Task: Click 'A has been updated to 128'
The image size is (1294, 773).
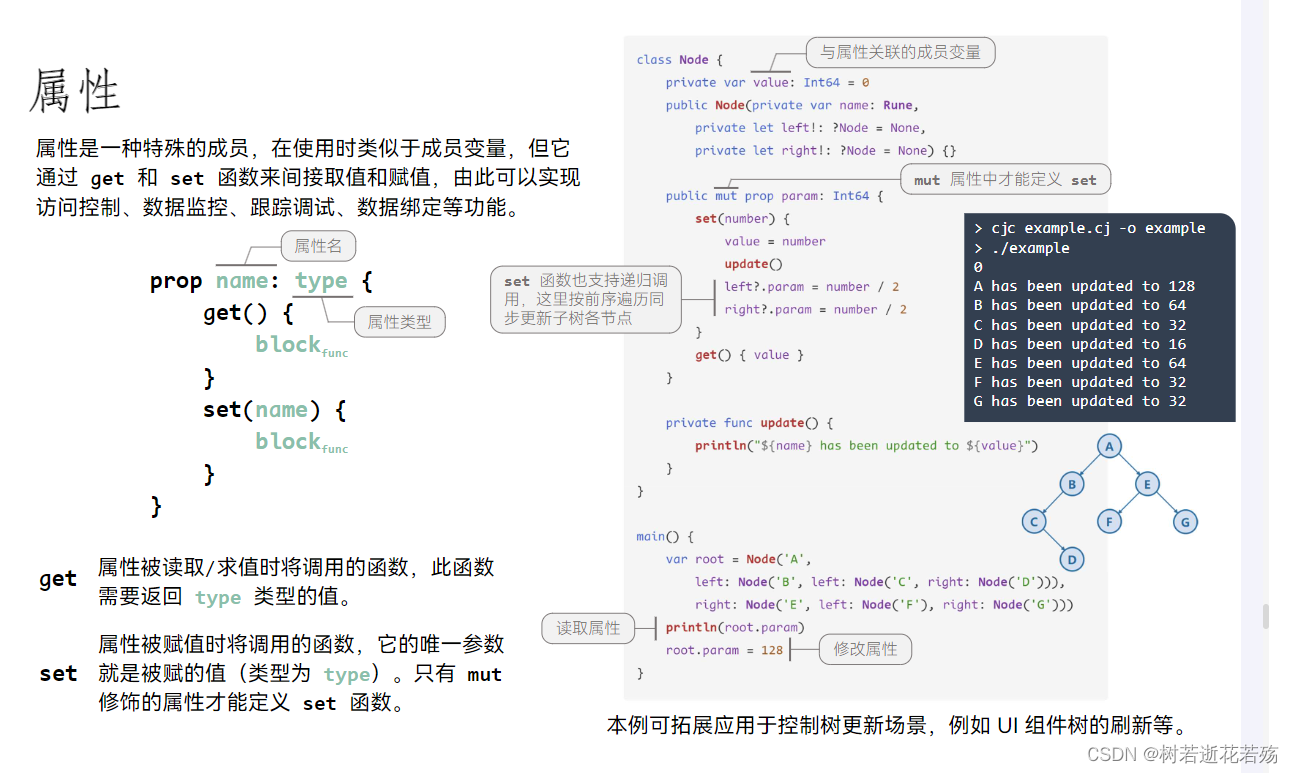Action: (1085, 286)
